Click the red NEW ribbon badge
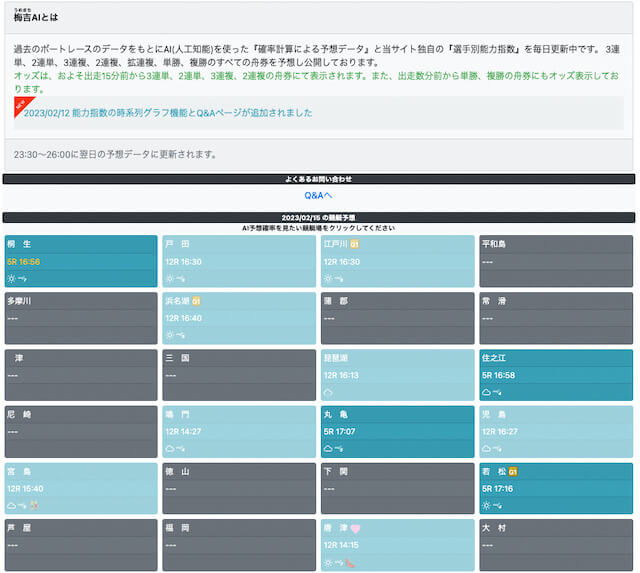This screenshot has width=640, height=573. (x=22, y=106)
